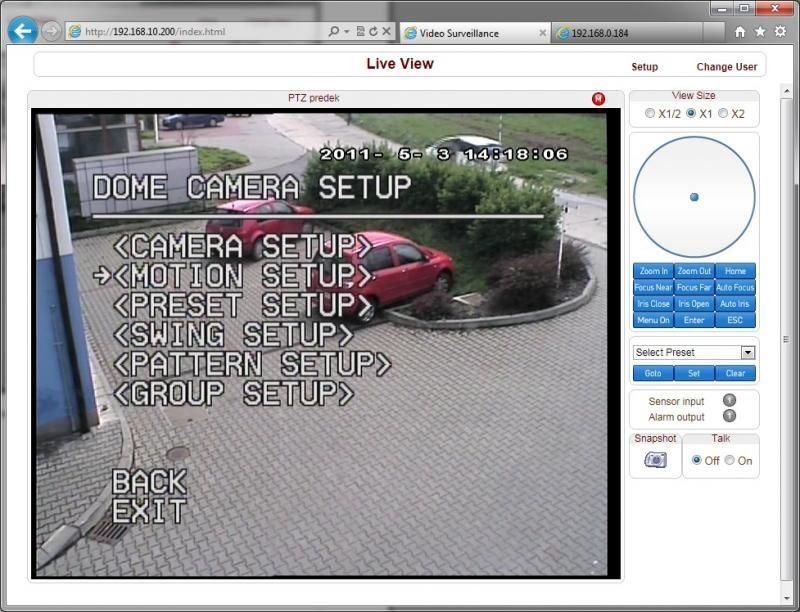Click the browser back arrow button
The image size is (800, 612).
pos(21,31)
